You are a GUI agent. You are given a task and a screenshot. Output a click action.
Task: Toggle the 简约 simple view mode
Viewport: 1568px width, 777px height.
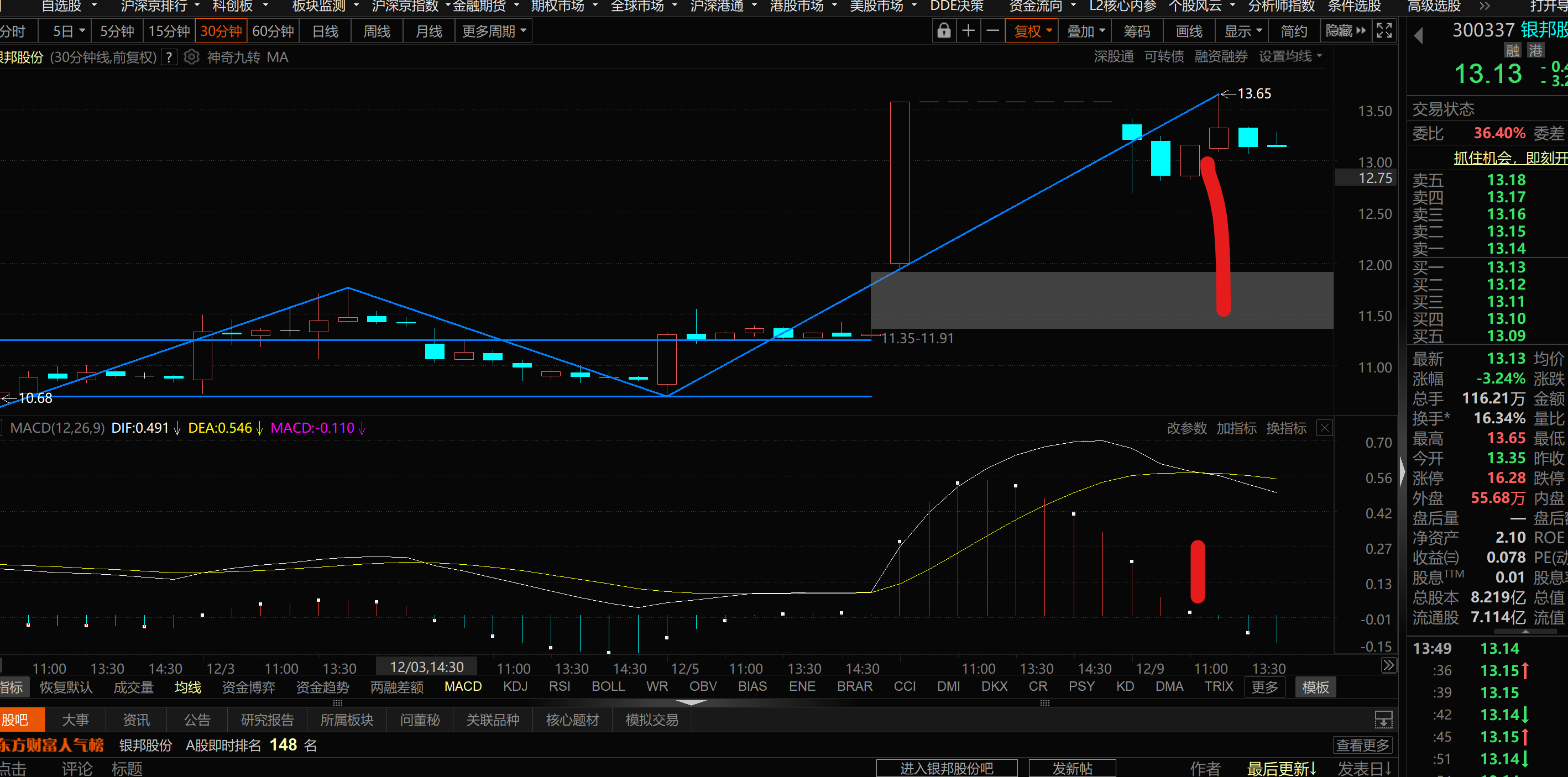tap(1293, 31)
